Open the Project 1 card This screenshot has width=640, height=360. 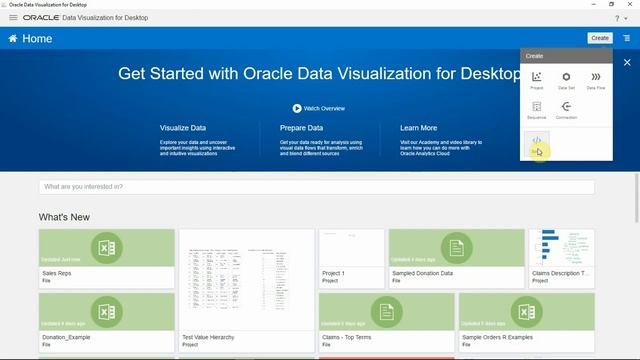click(x=351, y=259)
